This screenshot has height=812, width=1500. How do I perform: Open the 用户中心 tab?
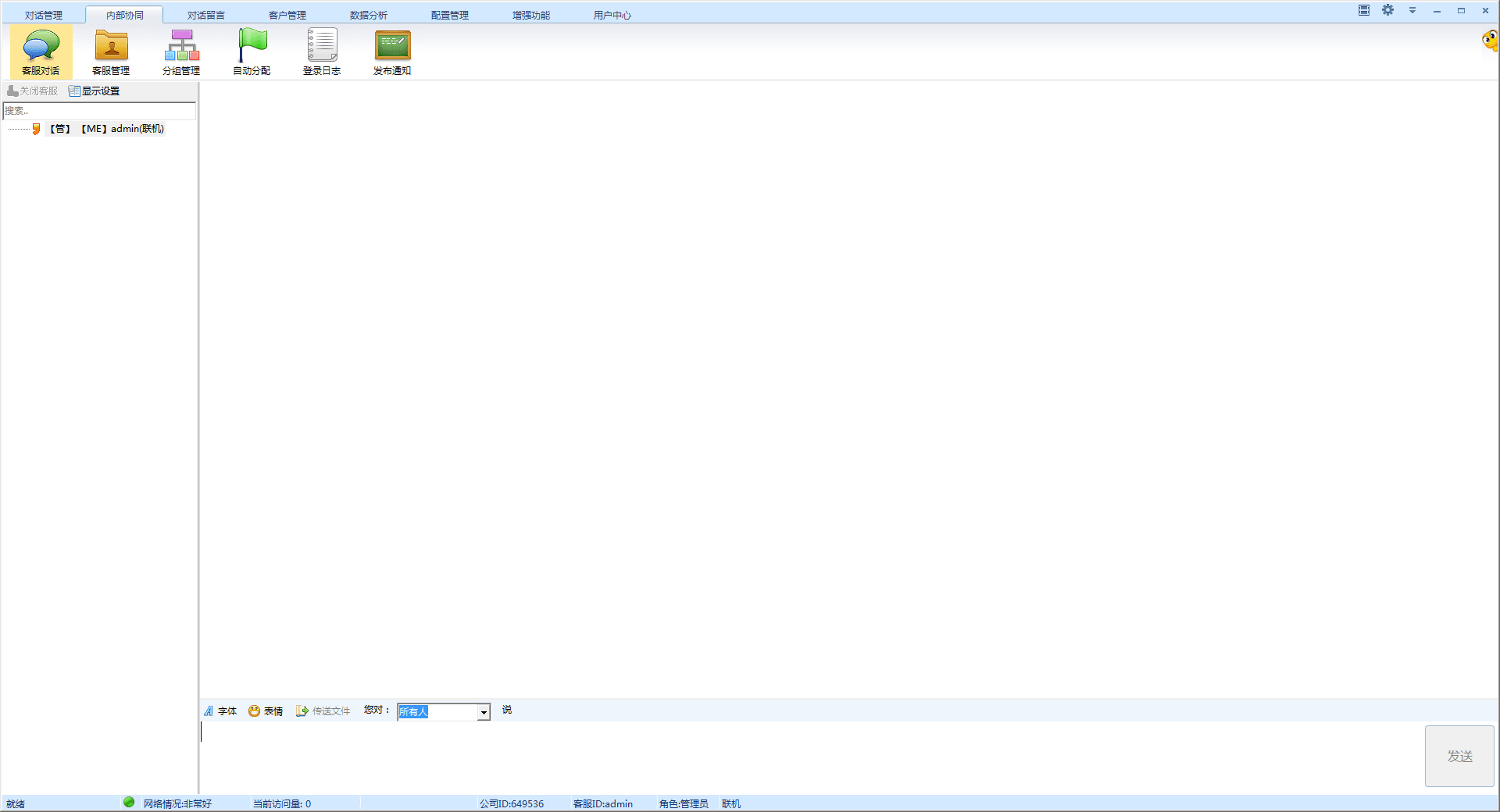tap(612, 16)
